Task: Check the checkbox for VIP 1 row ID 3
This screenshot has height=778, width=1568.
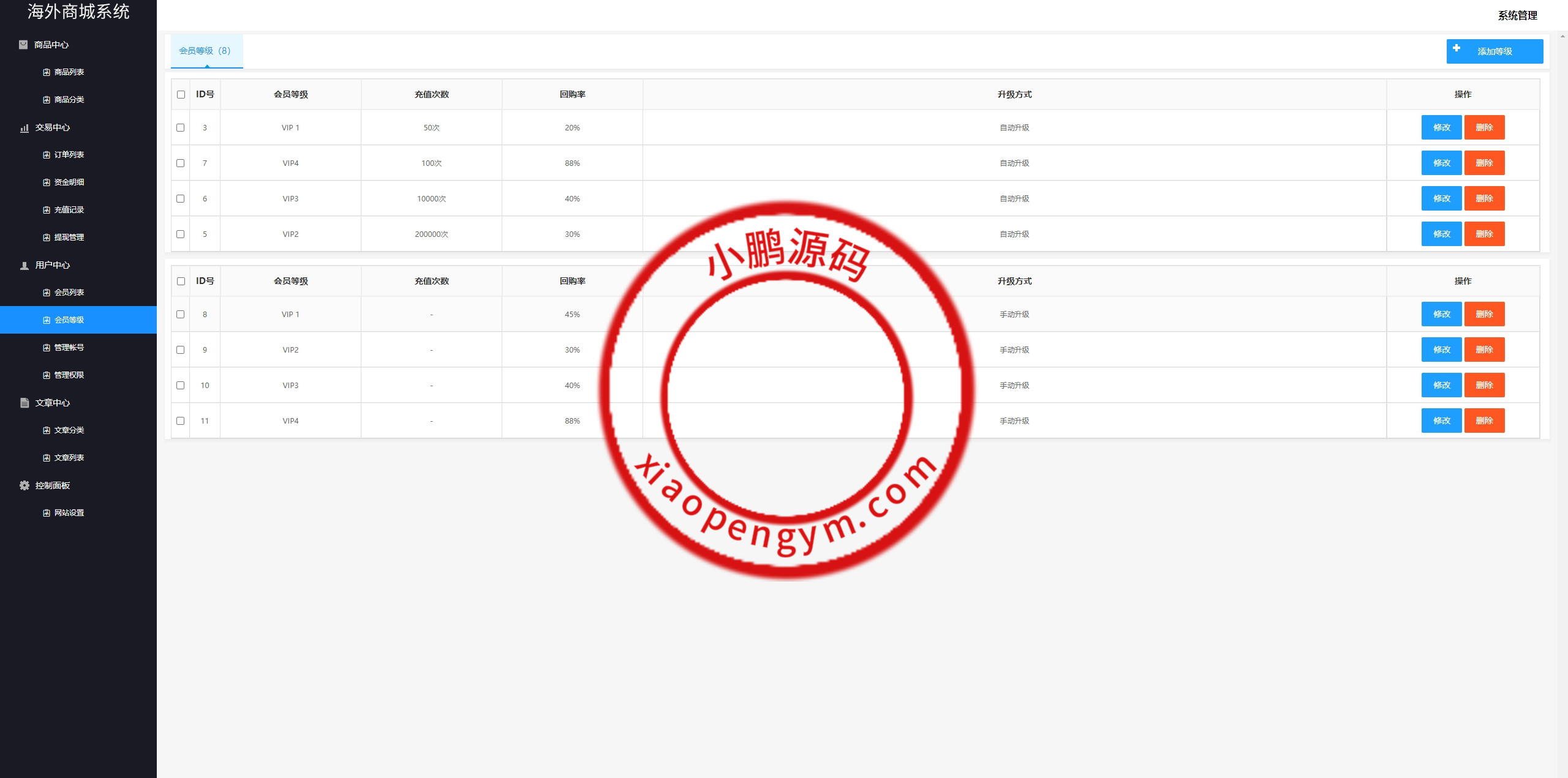Action: 181,128
